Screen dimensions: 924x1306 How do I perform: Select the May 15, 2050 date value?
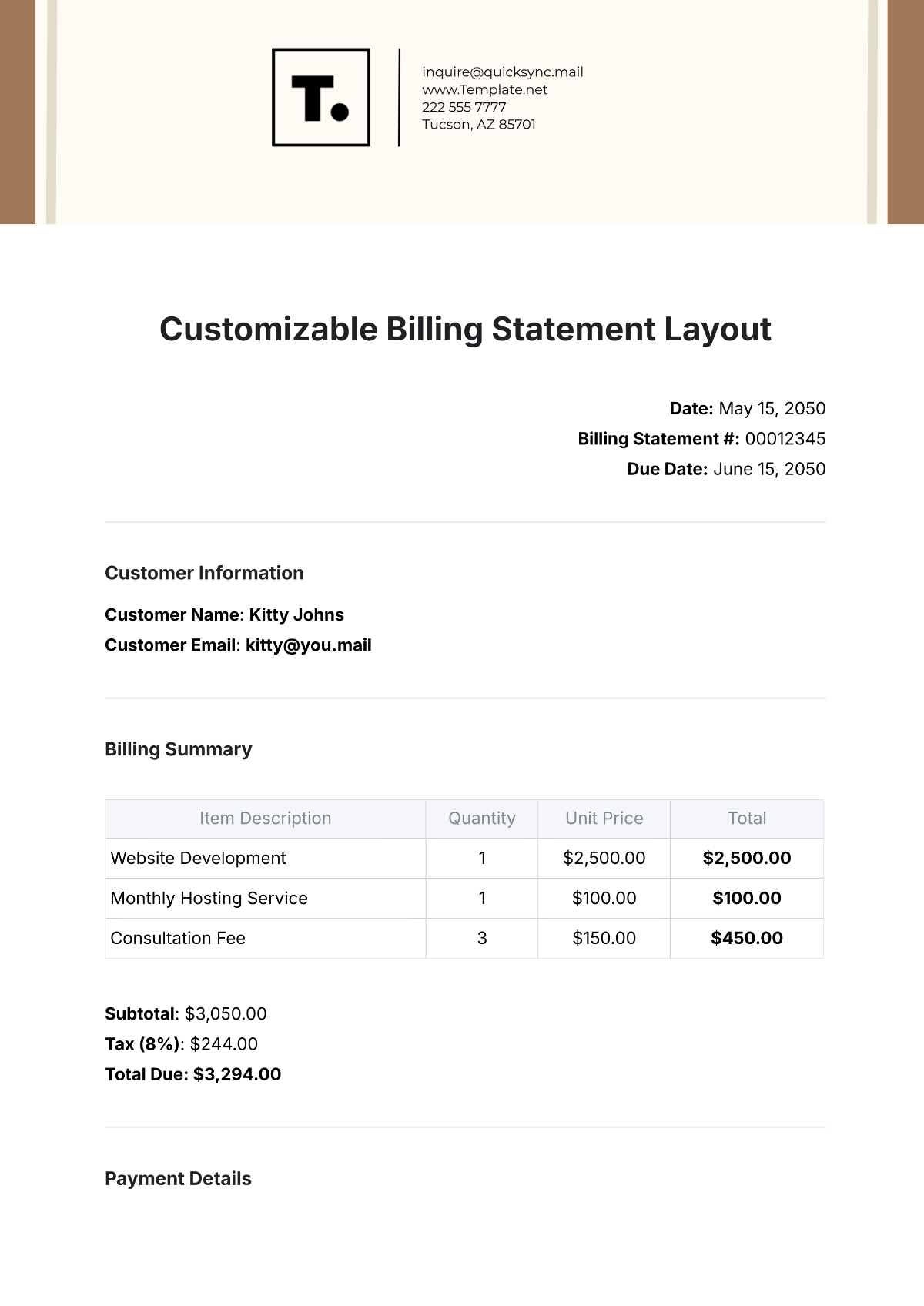(772, 409)
